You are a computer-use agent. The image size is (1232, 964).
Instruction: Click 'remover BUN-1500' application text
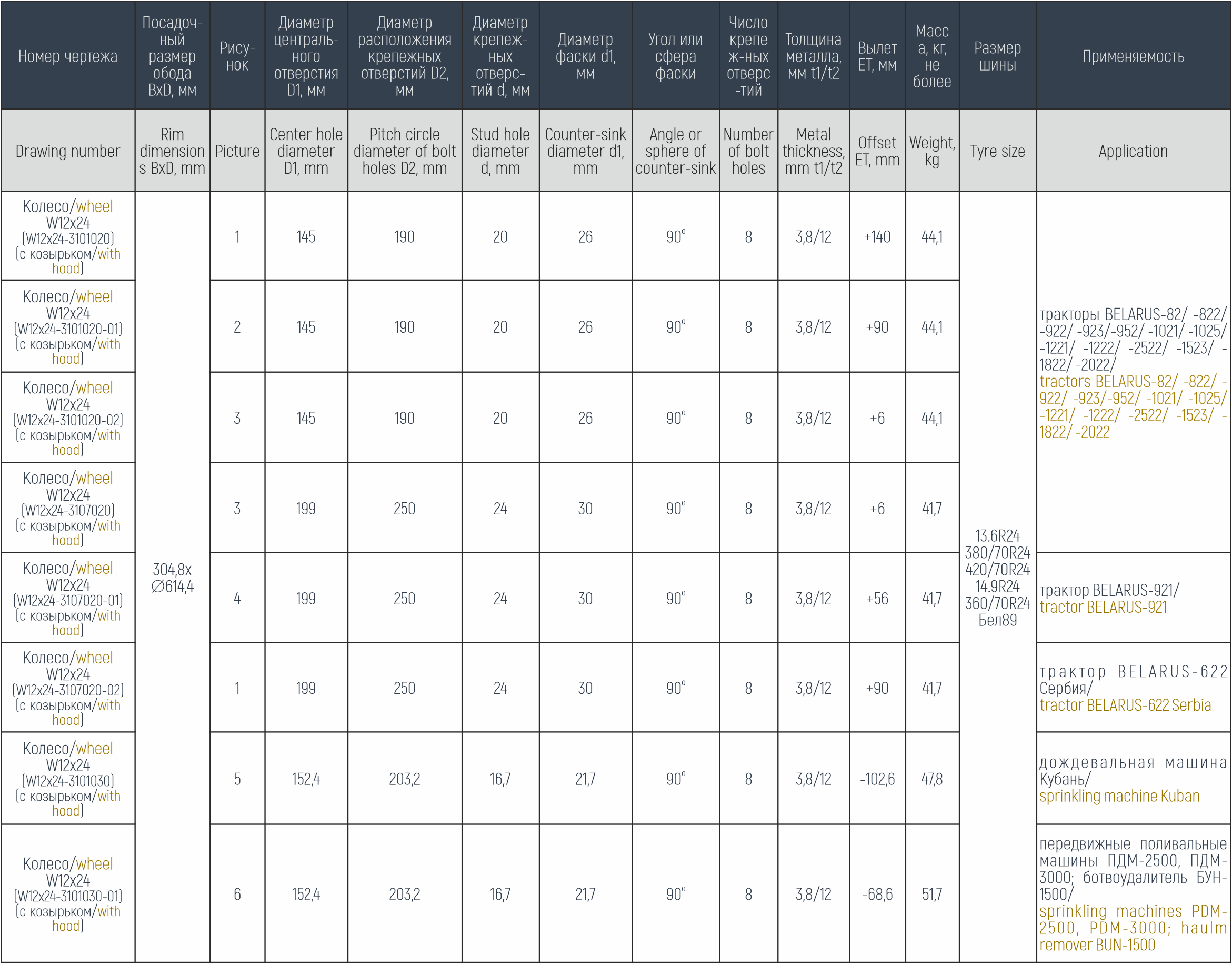point(1097,945)
